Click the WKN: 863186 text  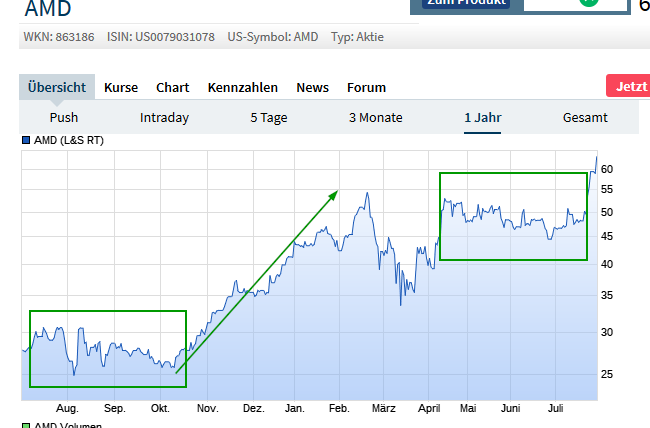[59, 37]
